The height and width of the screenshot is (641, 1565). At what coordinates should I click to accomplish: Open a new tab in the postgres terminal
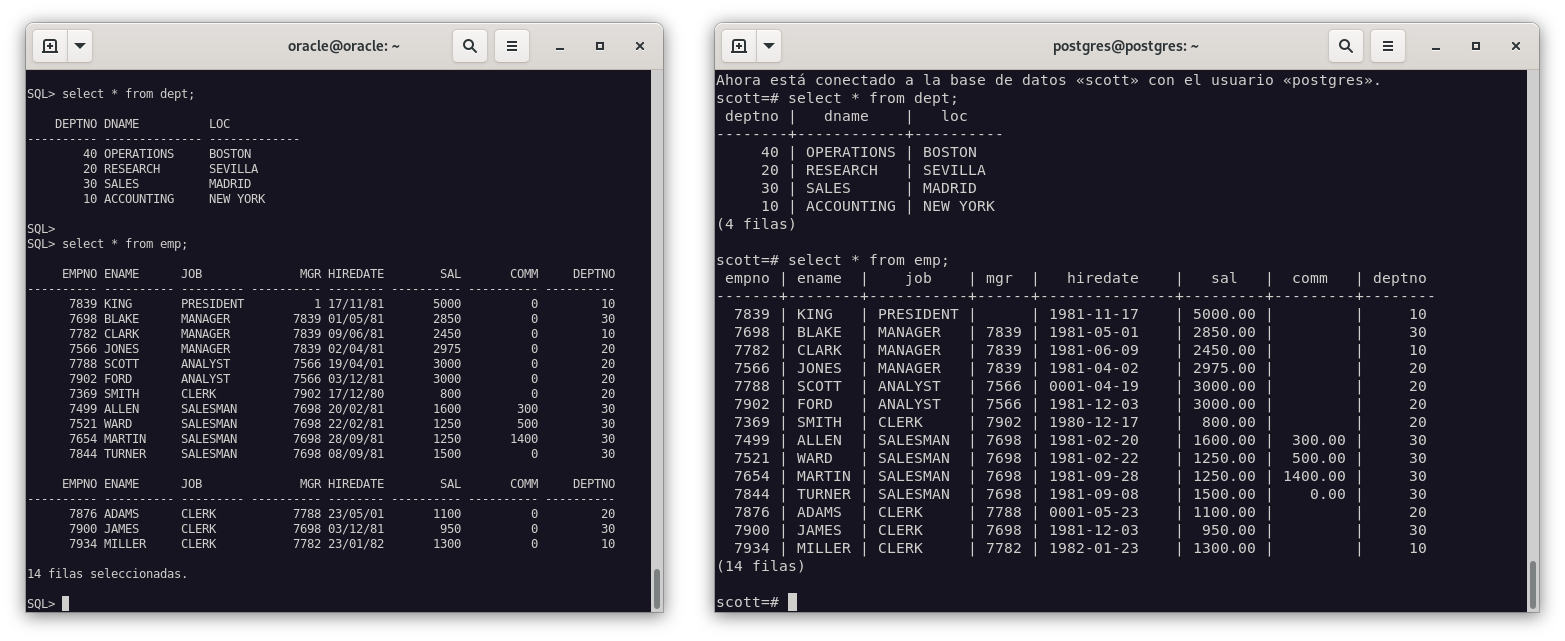pyautogui.click(x=739, y=46)
